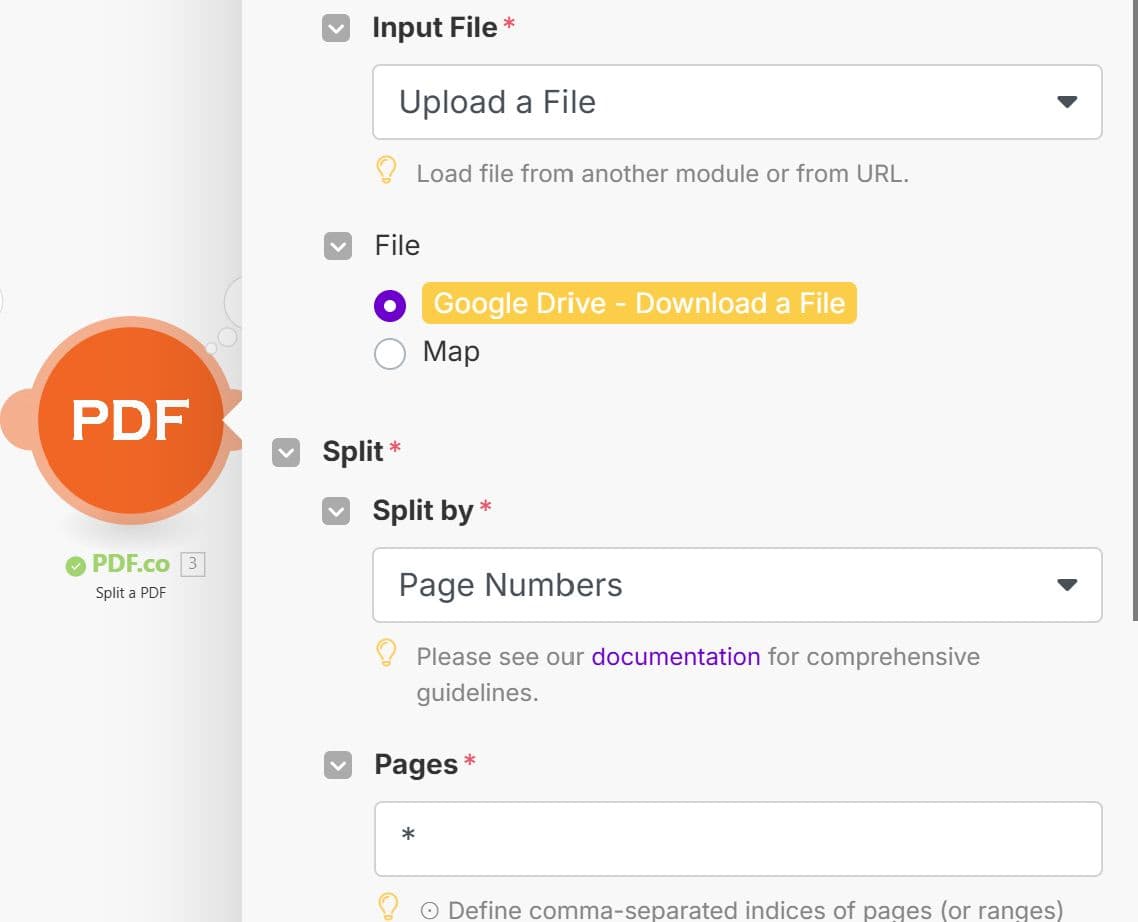Click the "Split a PDF" label under the module
The image size is (1138, 922).
click(130, 592)
